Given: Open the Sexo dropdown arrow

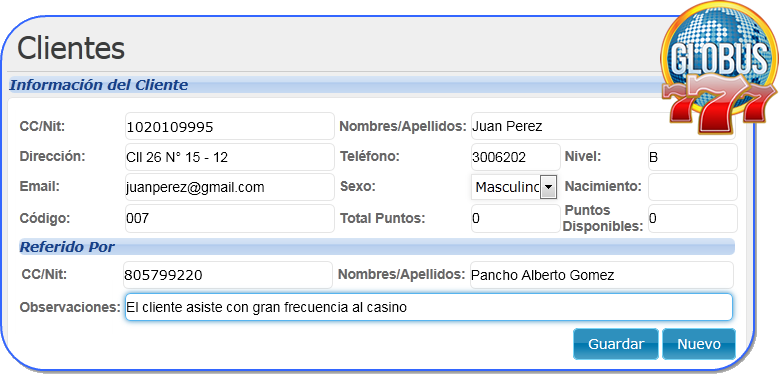Looking at the screenshot, I should coord(548,187).
